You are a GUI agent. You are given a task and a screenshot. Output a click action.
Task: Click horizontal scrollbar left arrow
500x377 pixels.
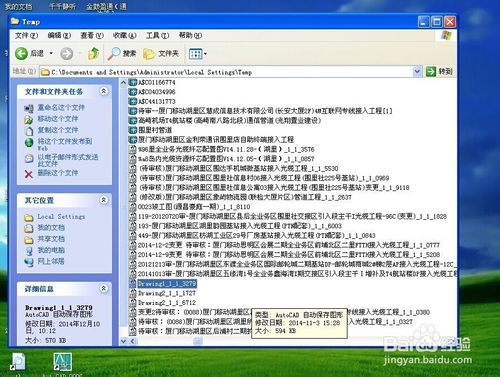tap(133, 341)
